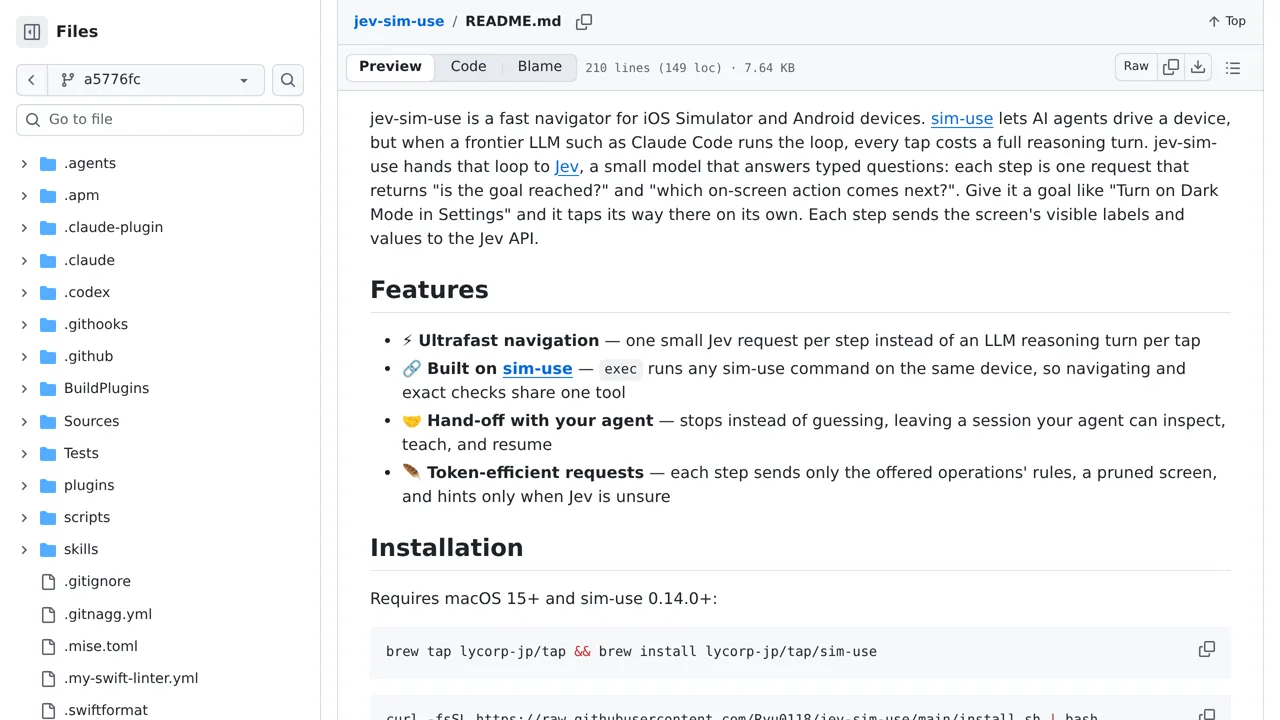This screenshot has width=1280, height=720.
Task: Open the .agents folder
Action: (90, 163)
